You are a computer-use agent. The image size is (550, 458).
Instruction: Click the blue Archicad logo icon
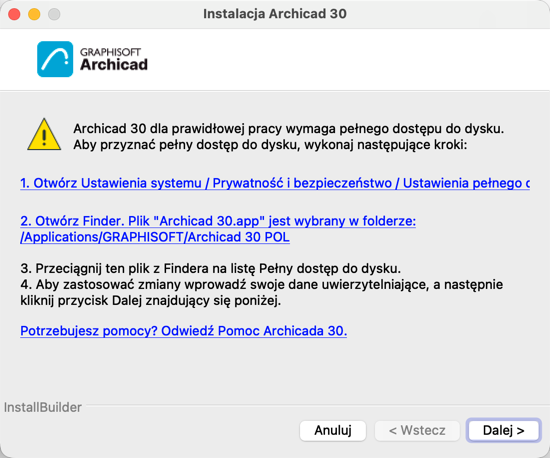click(55, 59)
